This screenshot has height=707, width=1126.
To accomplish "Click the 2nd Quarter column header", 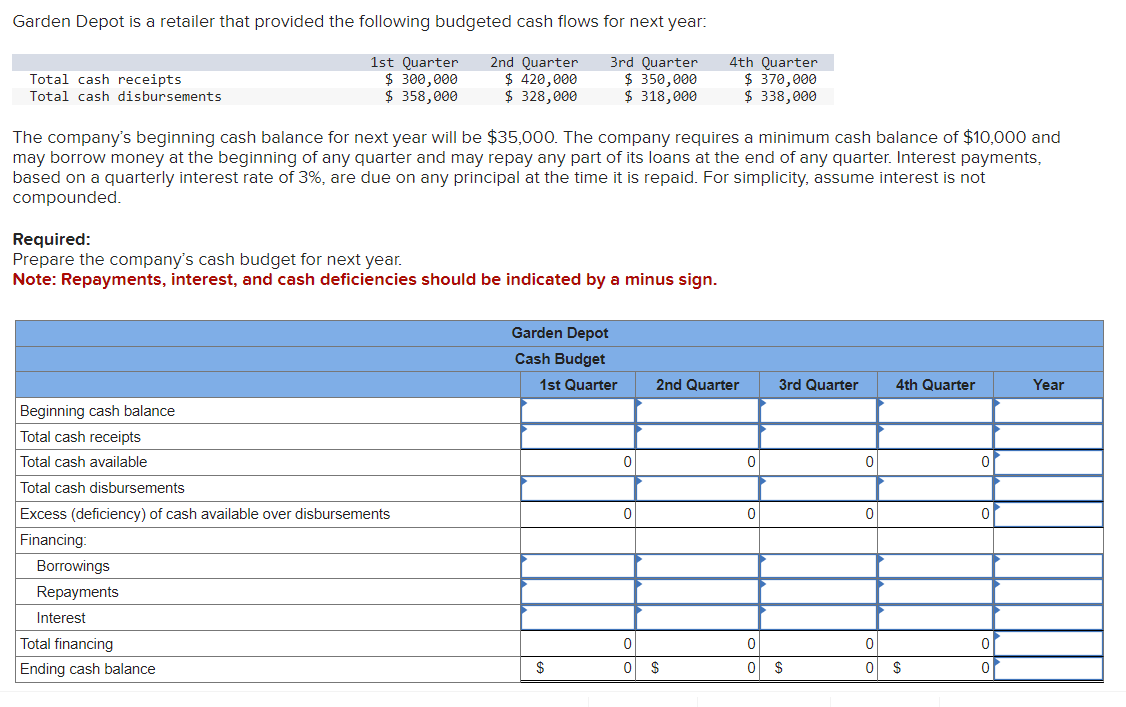I will (697, 384).
